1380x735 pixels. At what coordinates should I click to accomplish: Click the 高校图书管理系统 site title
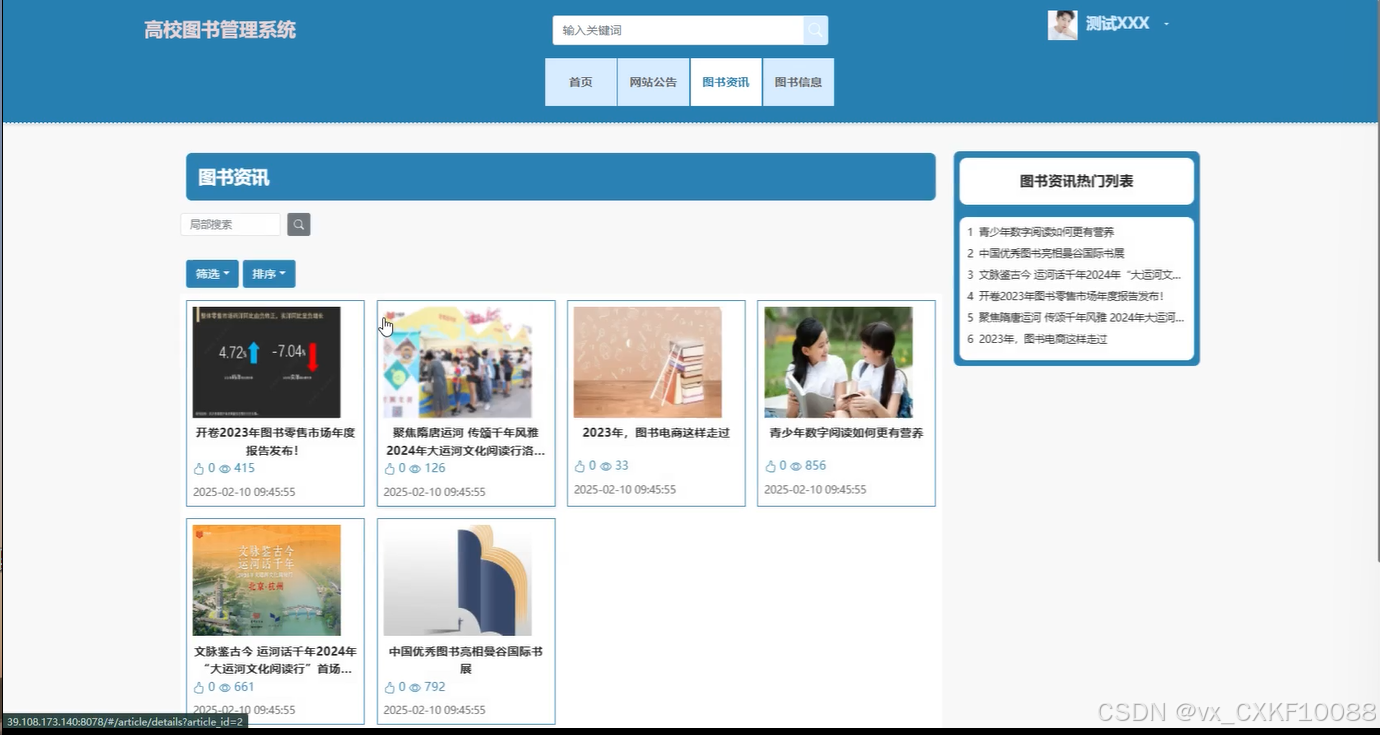220,30
